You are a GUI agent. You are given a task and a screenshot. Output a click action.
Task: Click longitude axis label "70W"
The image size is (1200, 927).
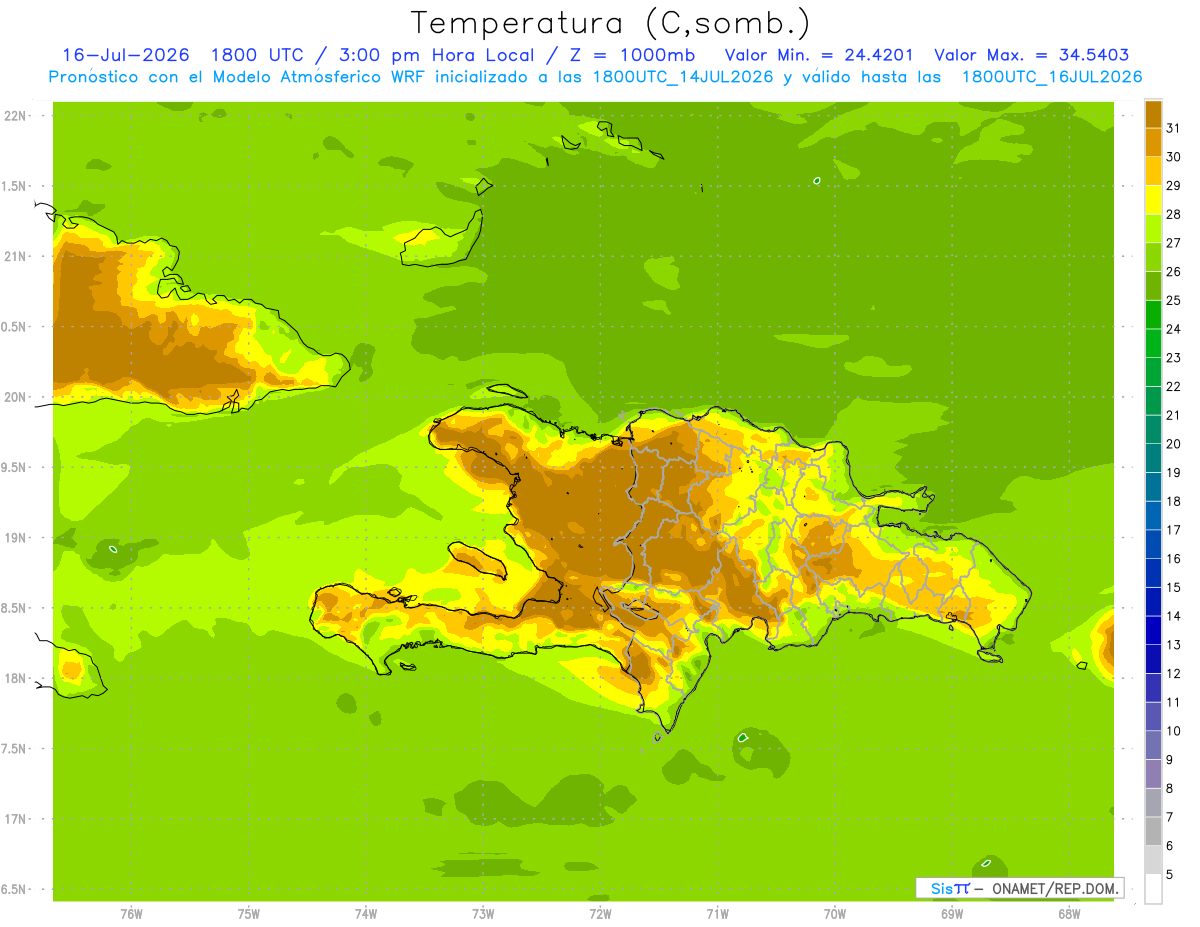tap(835, 914)
